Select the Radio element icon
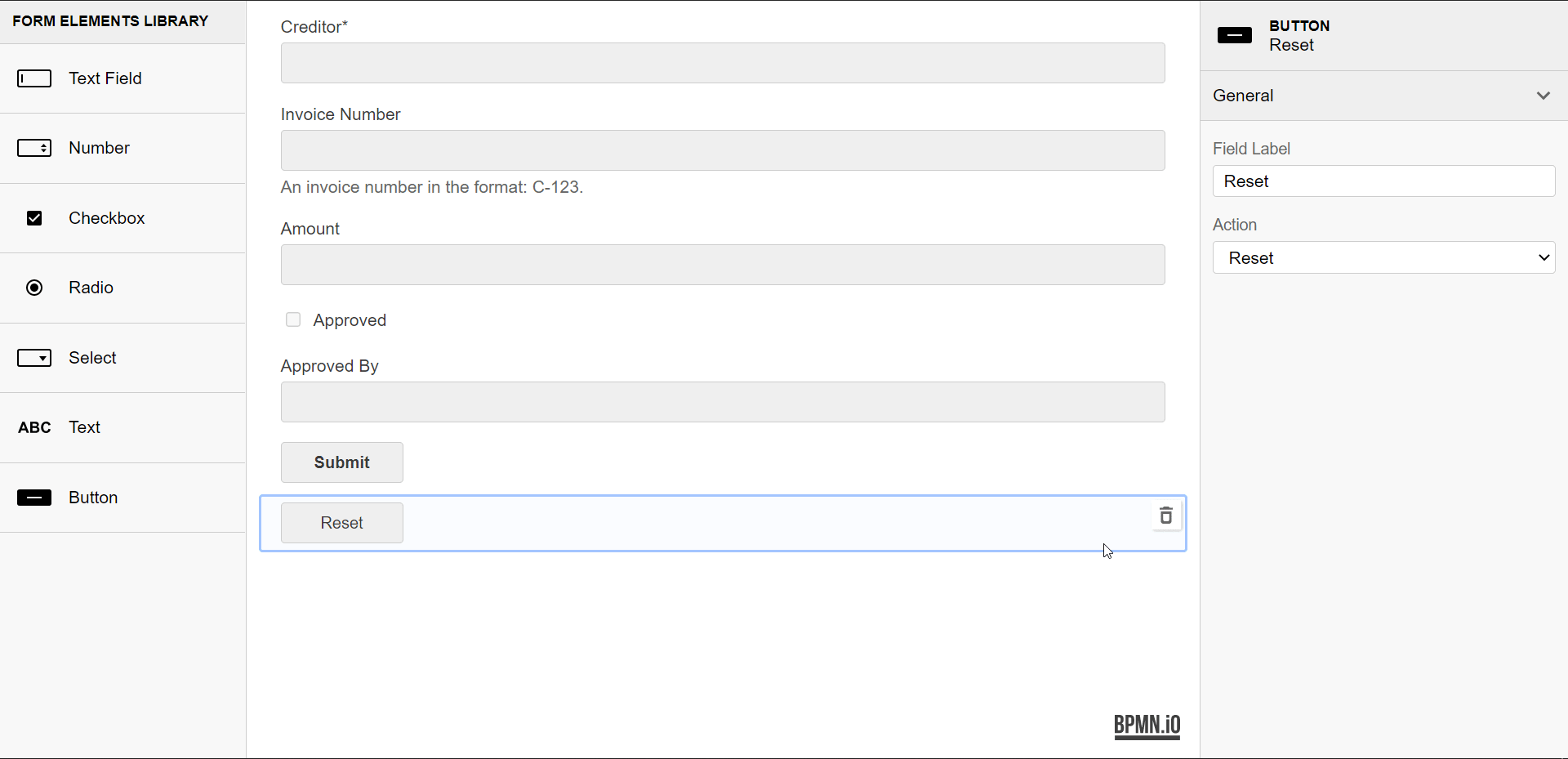 pos(34,288)
